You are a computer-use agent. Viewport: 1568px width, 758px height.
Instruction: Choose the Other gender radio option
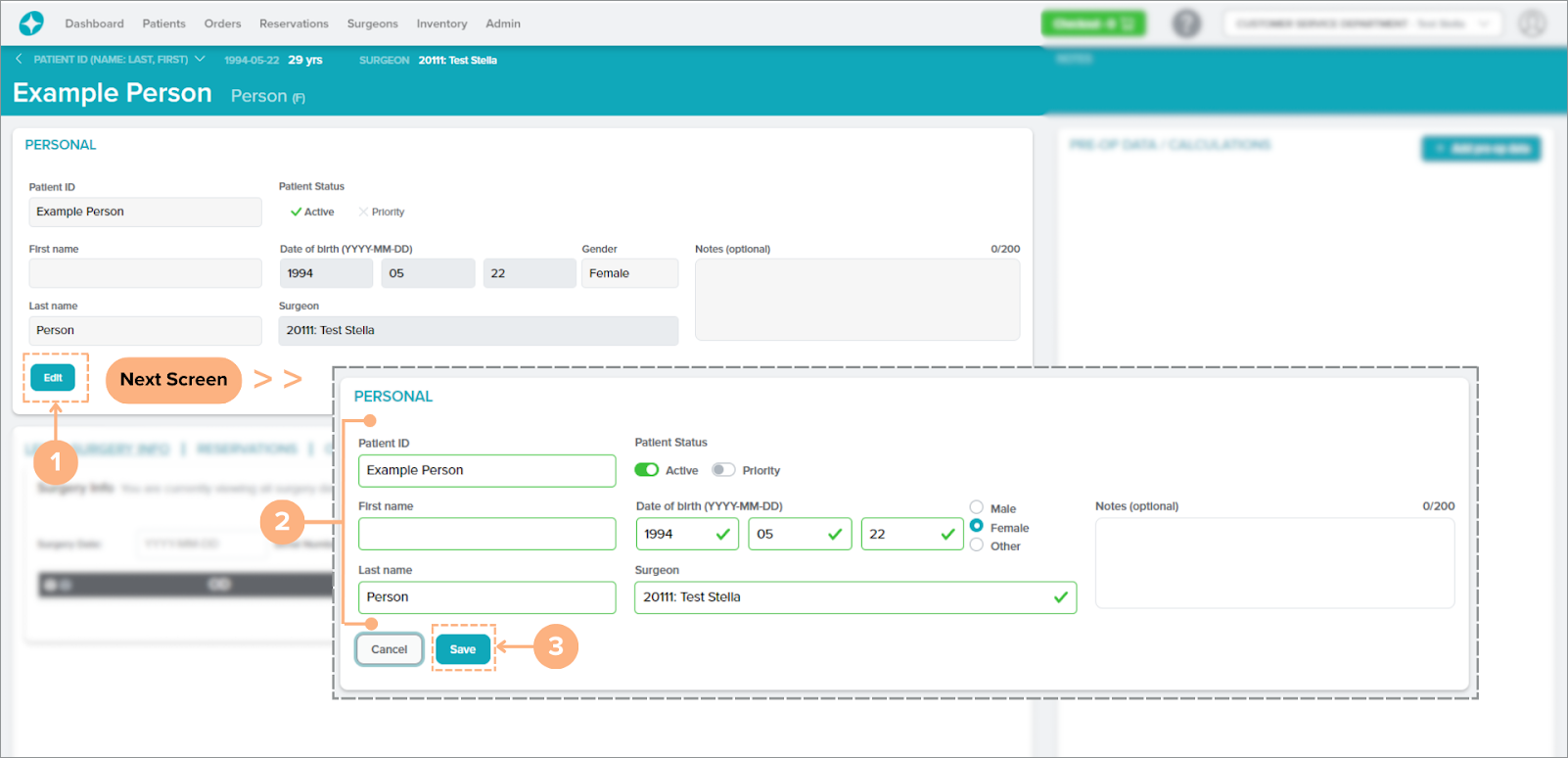click(977, 545)
